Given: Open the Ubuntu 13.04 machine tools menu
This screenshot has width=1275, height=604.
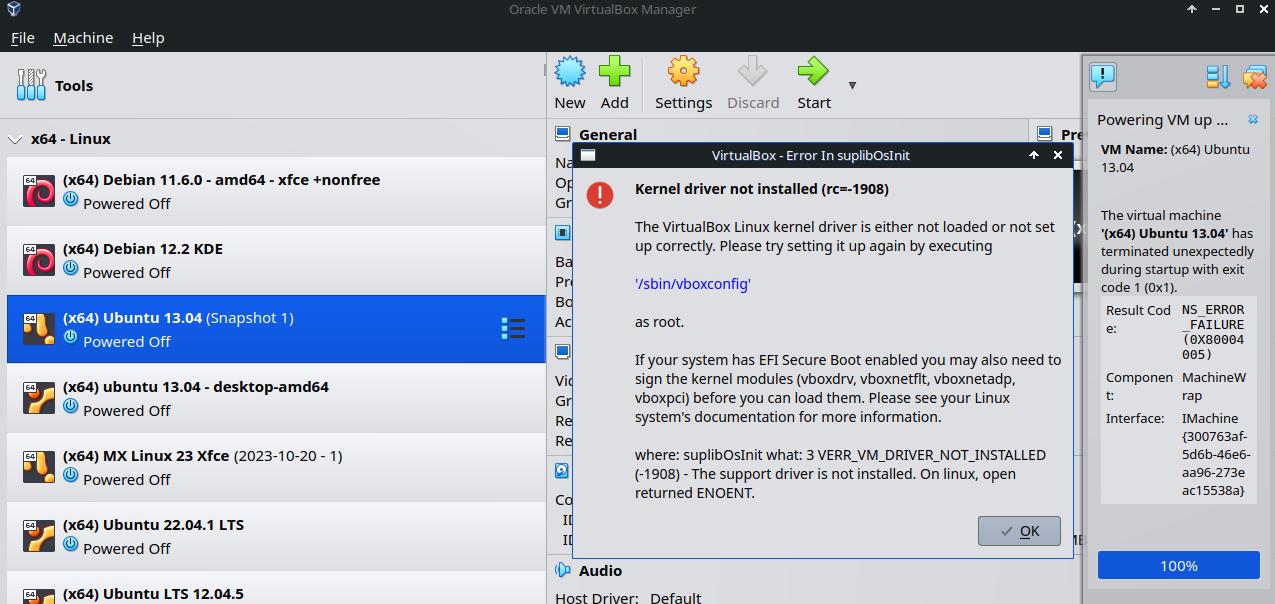Looking at the screenshot, I should (513, 329).
